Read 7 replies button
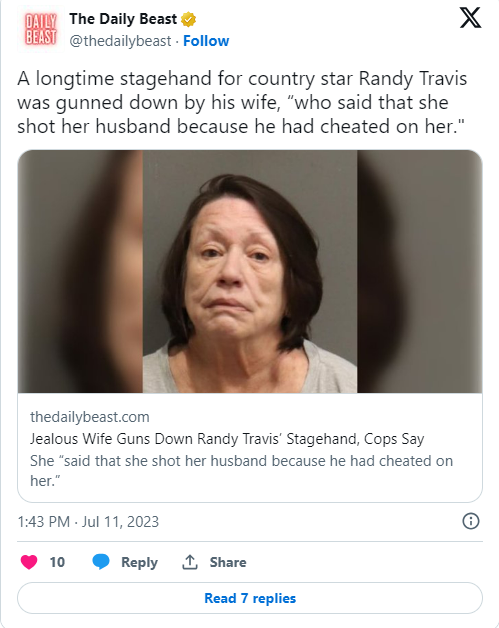Viewport: 499px width, 628px height. 250,598
